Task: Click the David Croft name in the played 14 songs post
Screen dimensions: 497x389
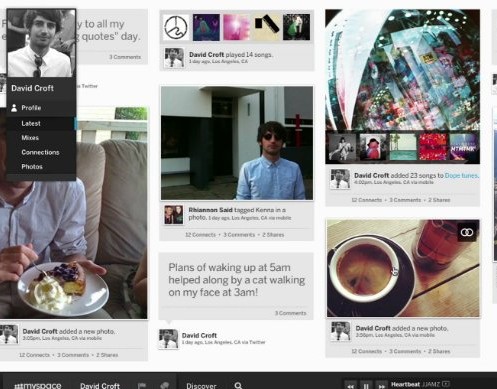Action: (x=206, y=55)
